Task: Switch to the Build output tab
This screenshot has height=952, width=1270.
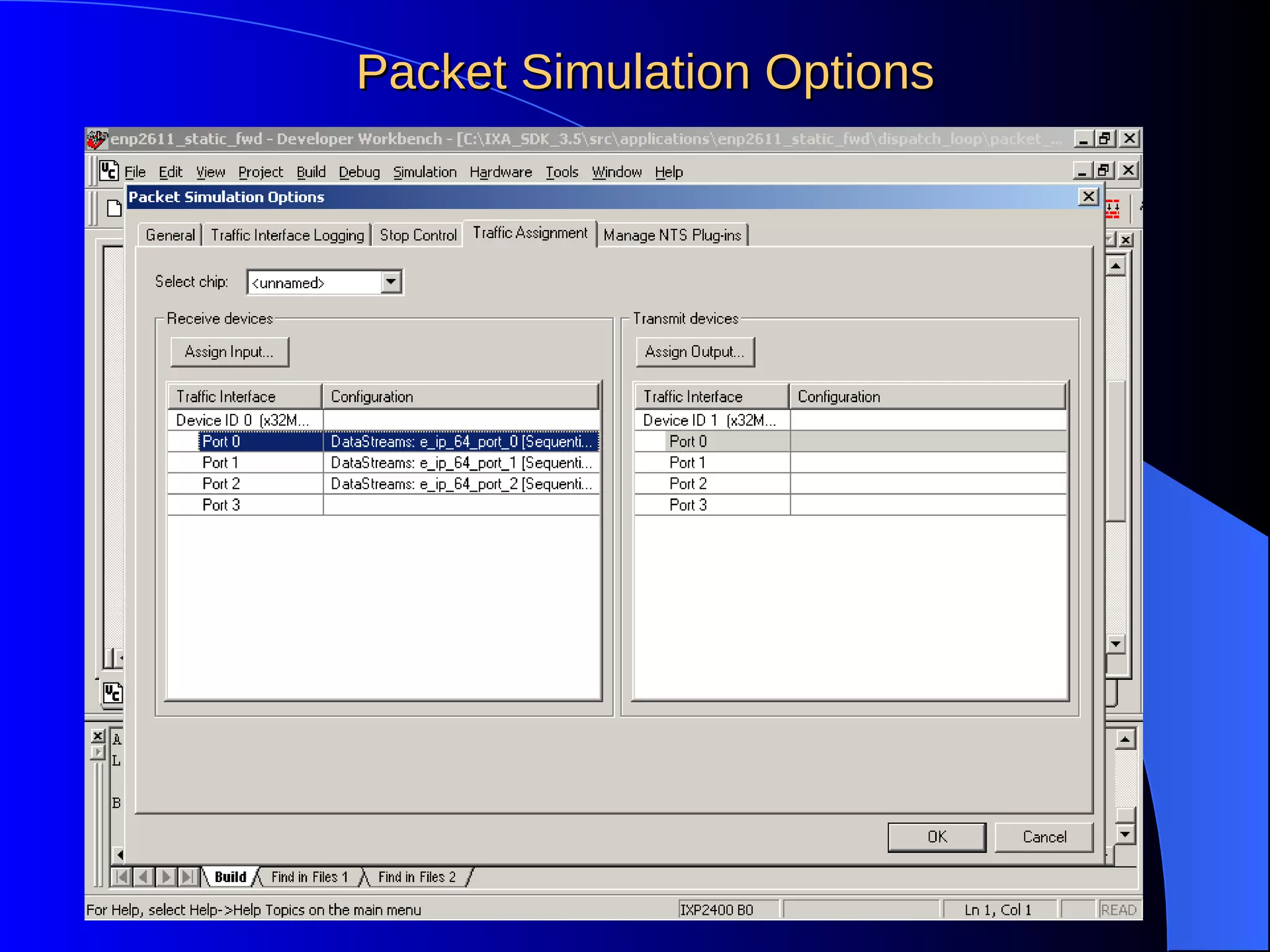Action: click(230, 877)
